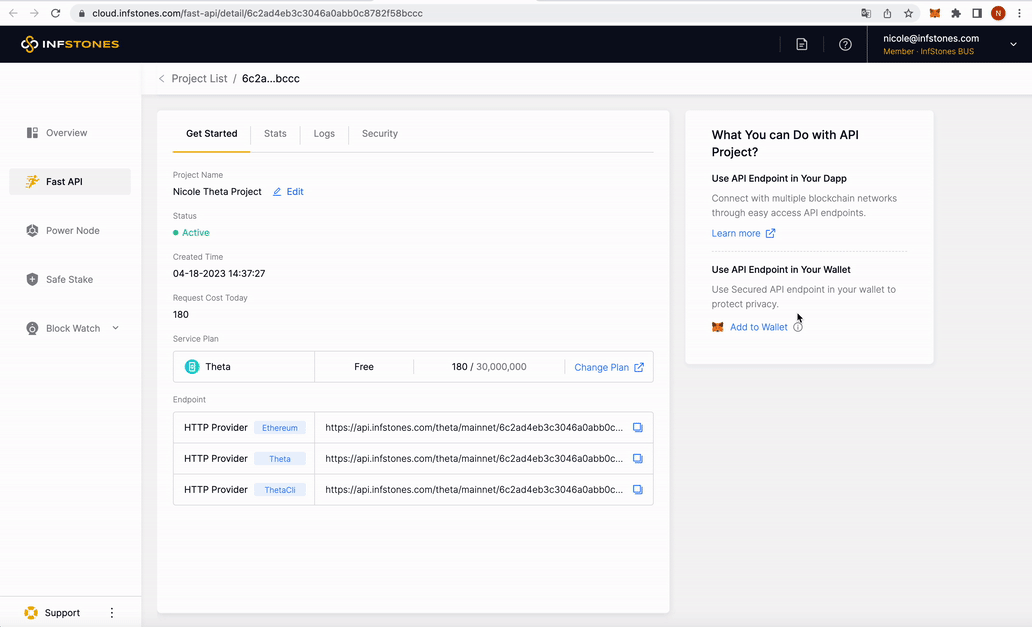Image resolution: width=1032 pixels, height=627 pixels.
Task: Open the browser extensions puzzle icon
Action: click(956, 13)
